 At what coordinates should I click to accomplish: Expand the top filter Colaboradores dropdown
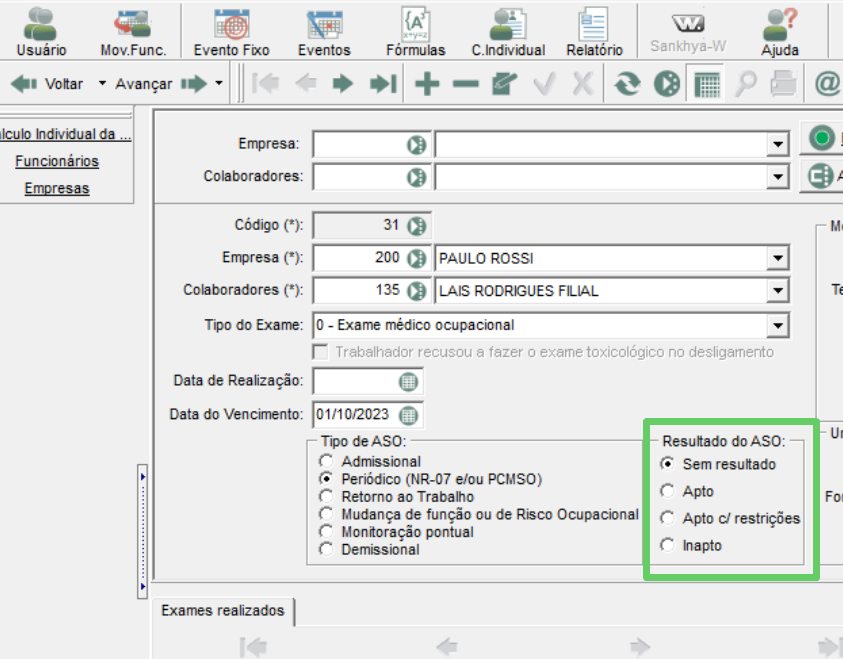[x=777, y=177]
